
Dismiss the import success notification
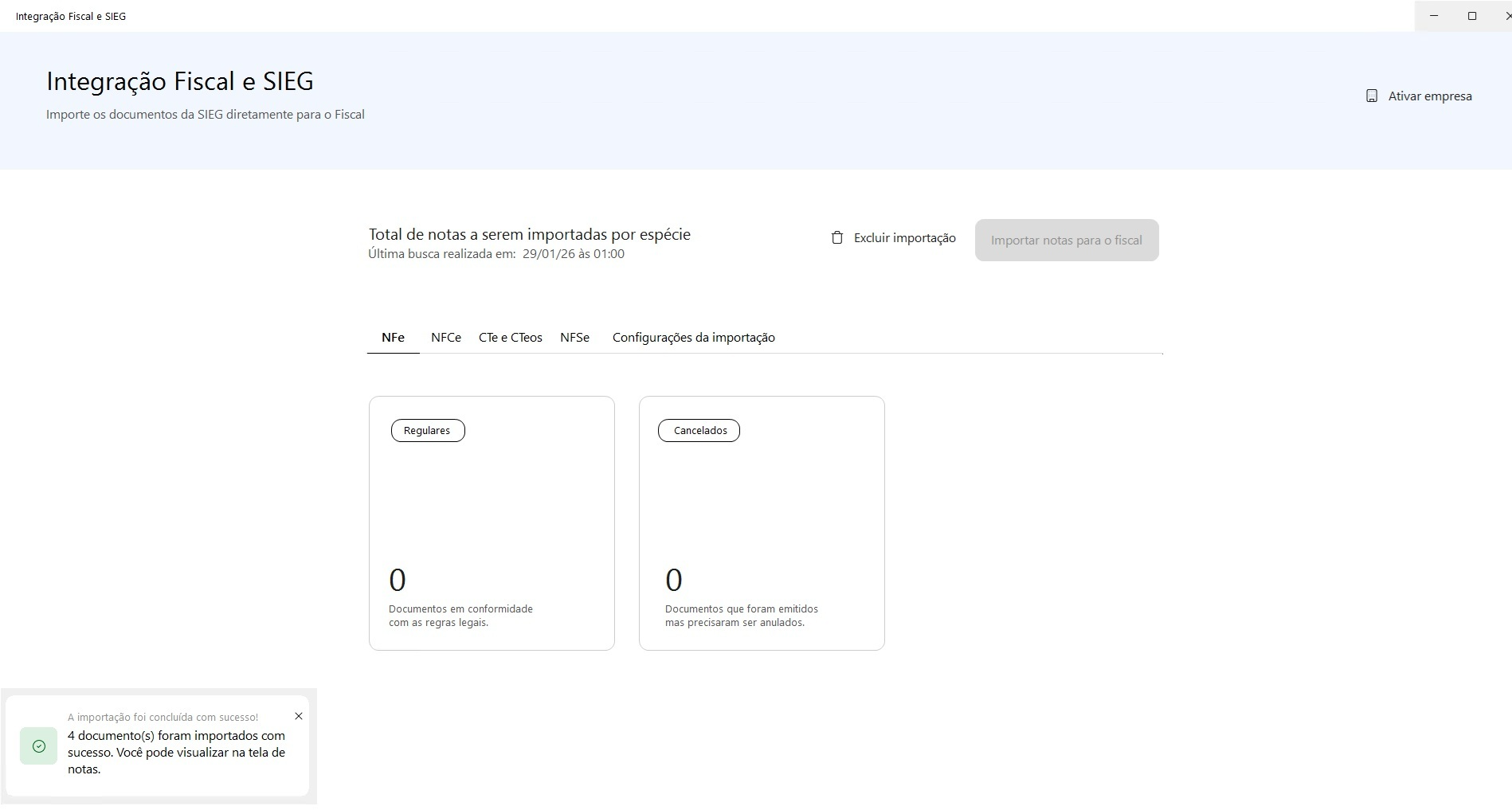[299, 716]
